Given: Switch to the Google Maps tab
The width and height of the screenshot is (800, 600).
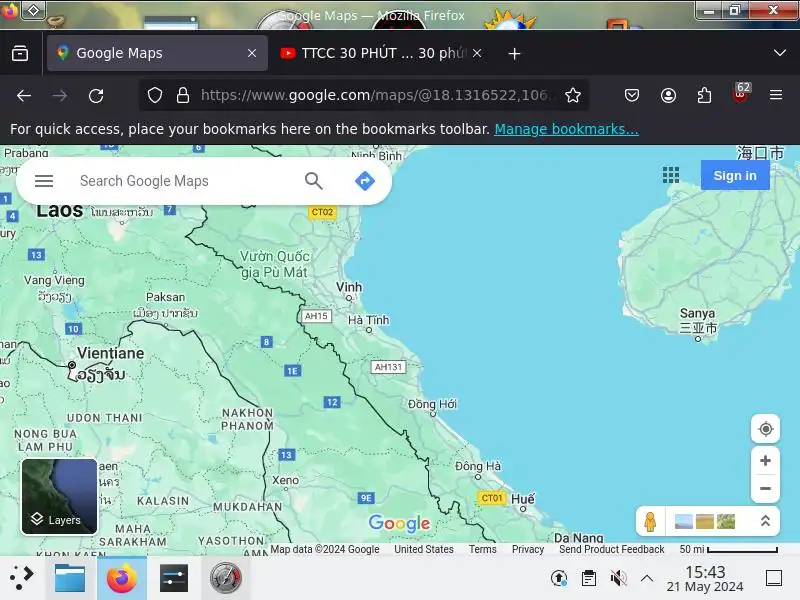Looking at the screenshot, I should (157, 53).
